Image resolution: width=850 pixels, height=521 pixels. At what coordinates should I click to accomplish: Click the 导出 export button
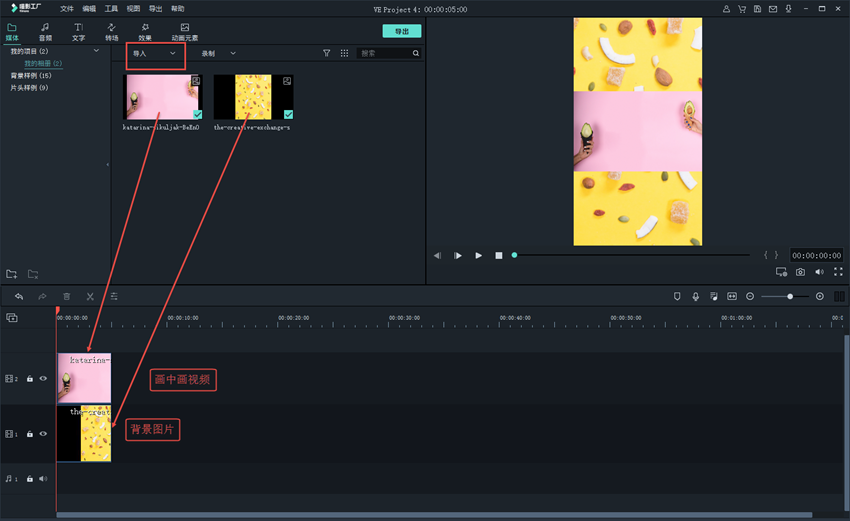point(401,31)
